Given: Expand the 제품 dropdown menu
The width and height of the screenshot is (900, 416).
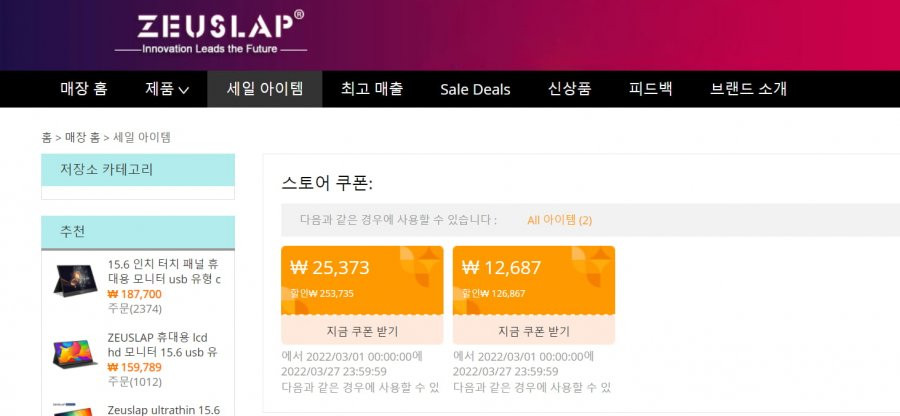Looking at the screenshot, I should tap(166, 89).
